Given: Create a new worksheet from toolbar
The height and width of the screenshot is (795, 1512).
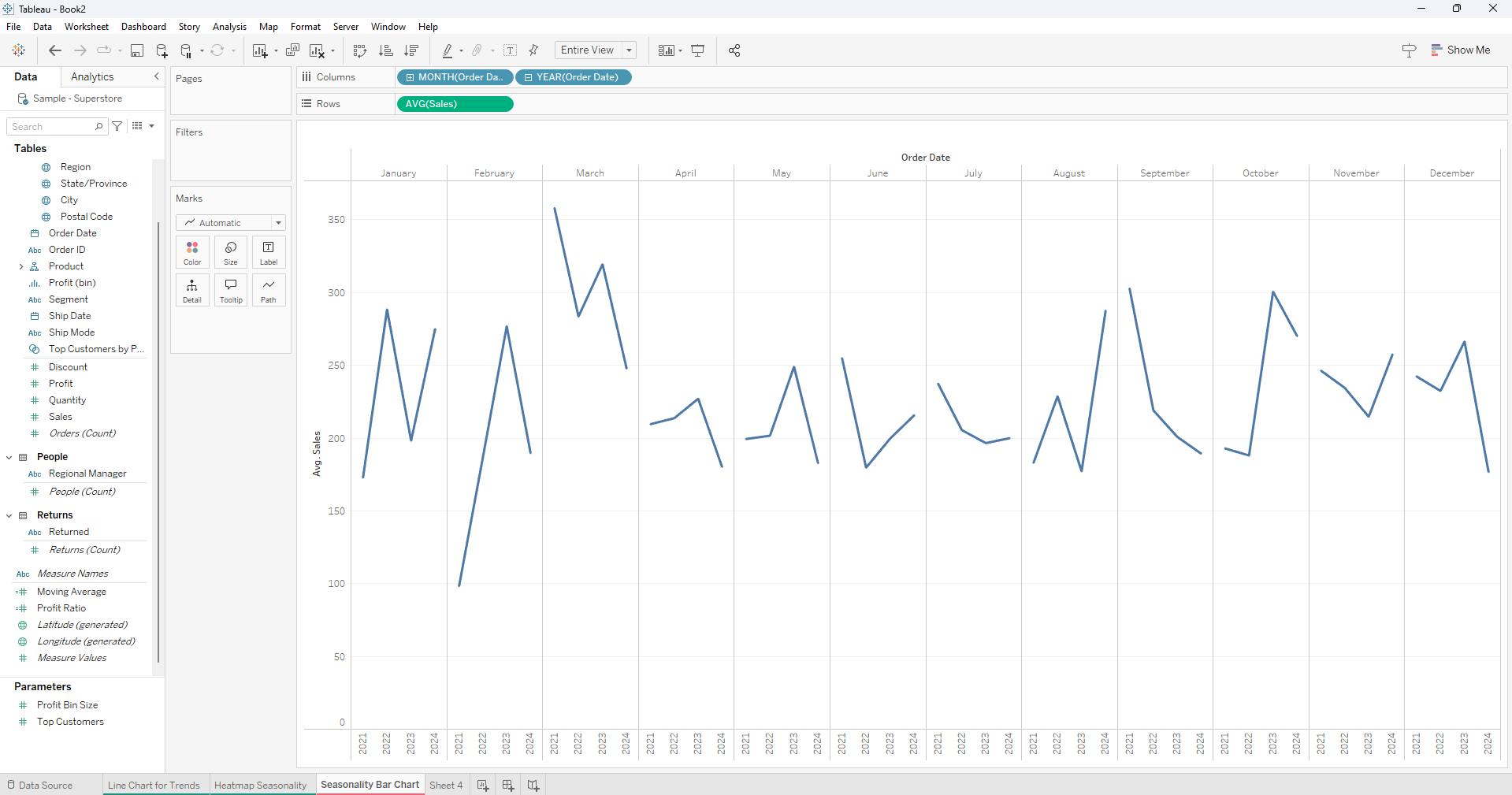Looking at the screenshot, I should (259, 50).
